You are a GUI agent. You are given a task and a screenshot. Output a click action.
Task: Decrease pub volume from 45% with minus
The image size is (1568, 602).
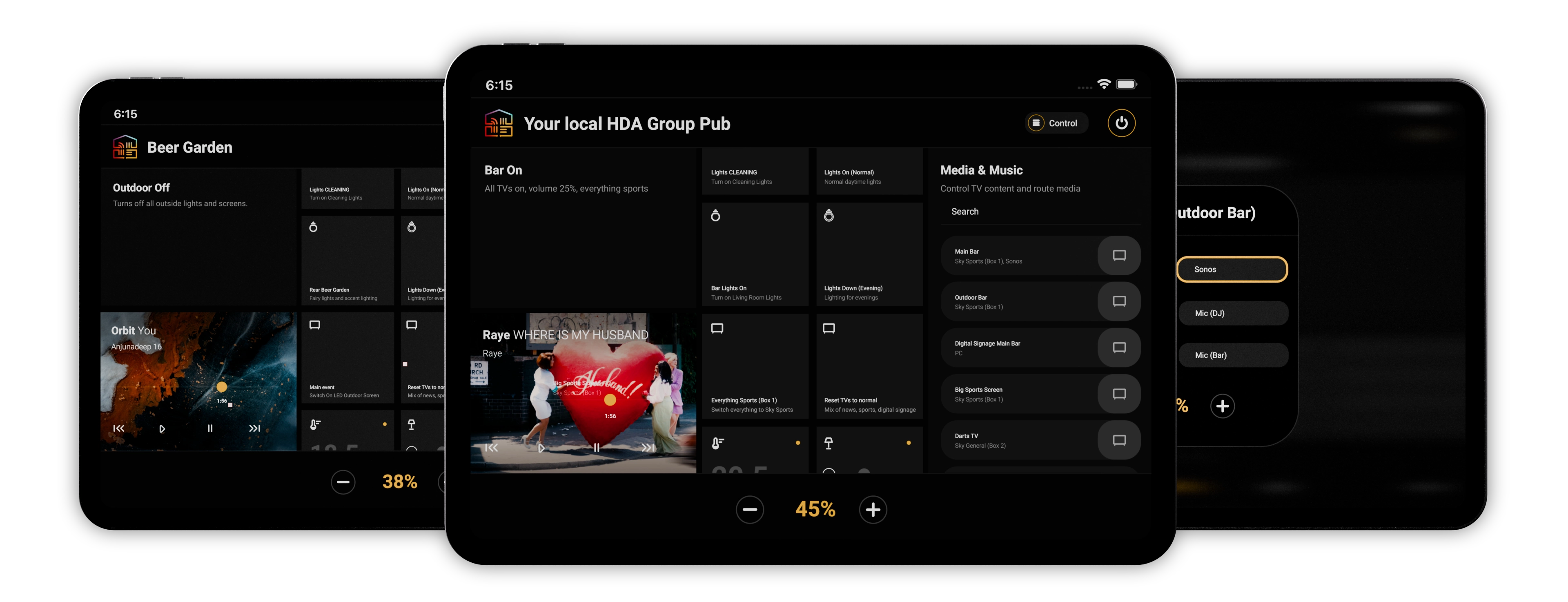[x=749, y=509]
